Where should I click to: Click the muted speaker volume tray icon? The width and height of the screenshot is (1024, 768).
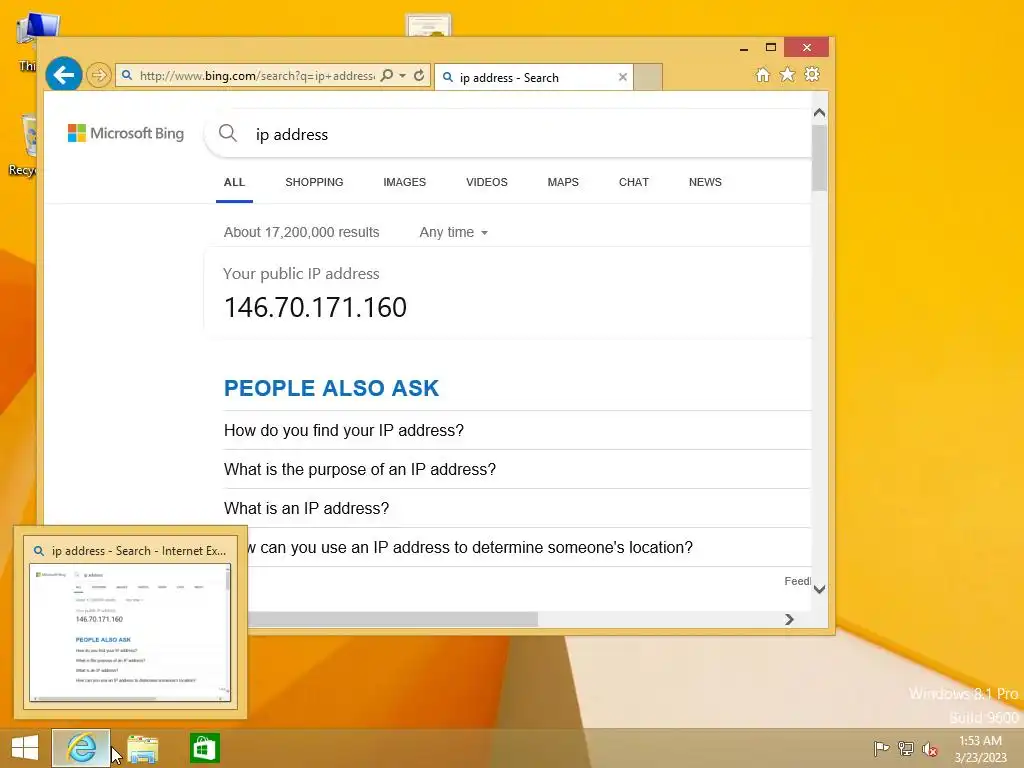point(930,748)
